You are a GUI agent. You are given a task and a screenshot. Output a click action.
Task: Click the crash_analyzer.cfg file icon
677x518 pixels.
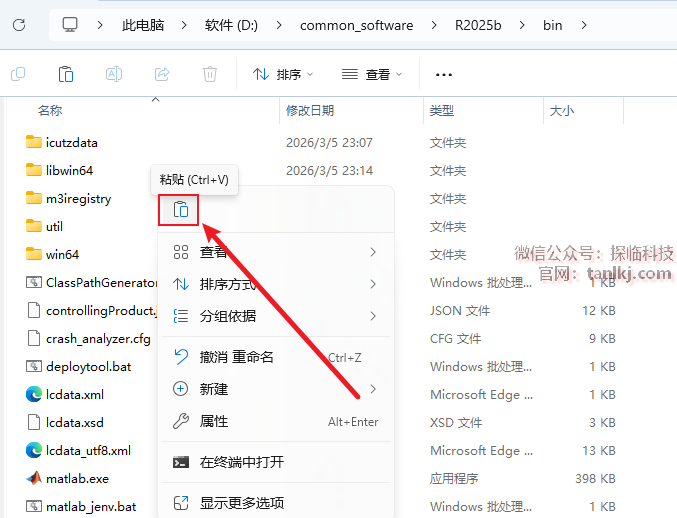point(34,338)
